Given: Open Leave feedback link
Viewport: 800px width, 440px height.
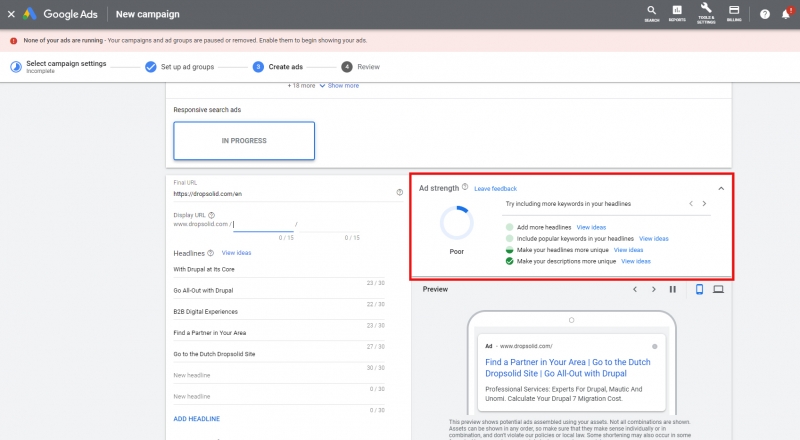Looking at the screenshot, I should [x=495, y=189].
